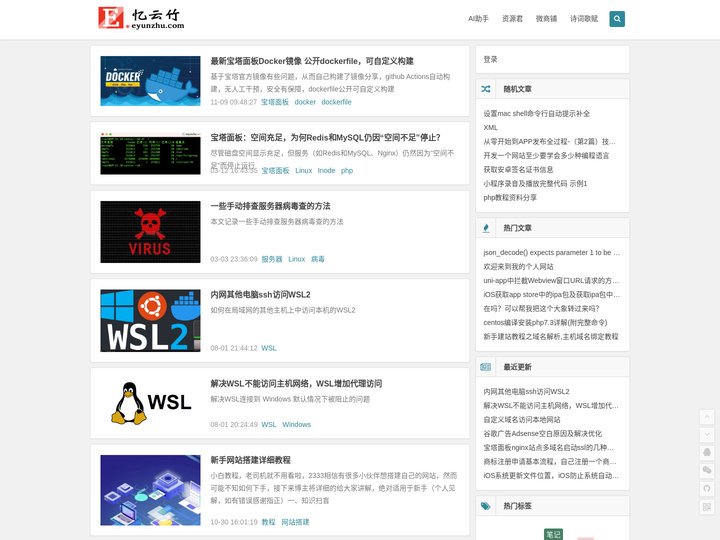
Task: Open recent update 商标注册申请基本流程
Action: tap(550, 461)
